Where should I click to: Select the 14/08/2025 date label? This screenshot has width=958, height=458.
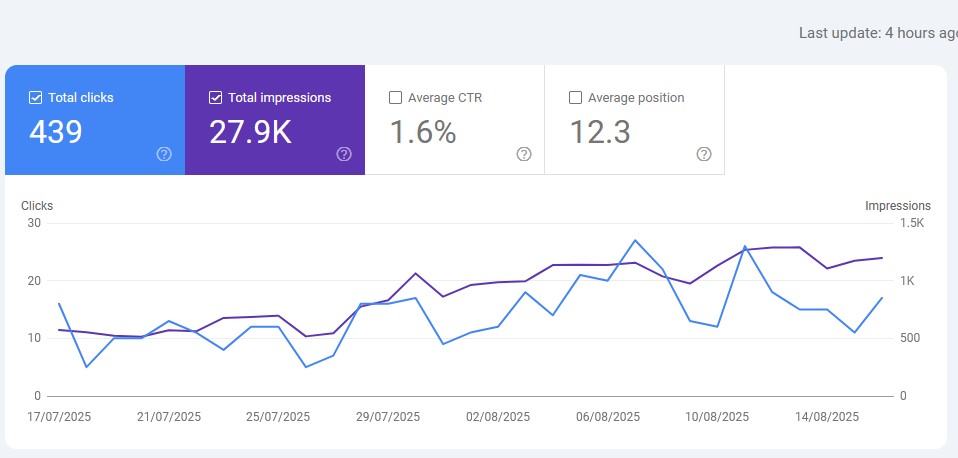point(828,417)
